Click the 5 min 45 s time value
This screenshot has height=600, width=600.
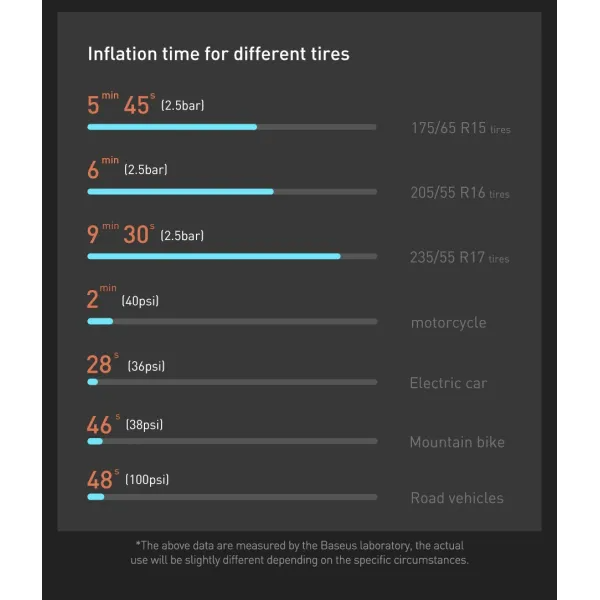click(121, 104)
